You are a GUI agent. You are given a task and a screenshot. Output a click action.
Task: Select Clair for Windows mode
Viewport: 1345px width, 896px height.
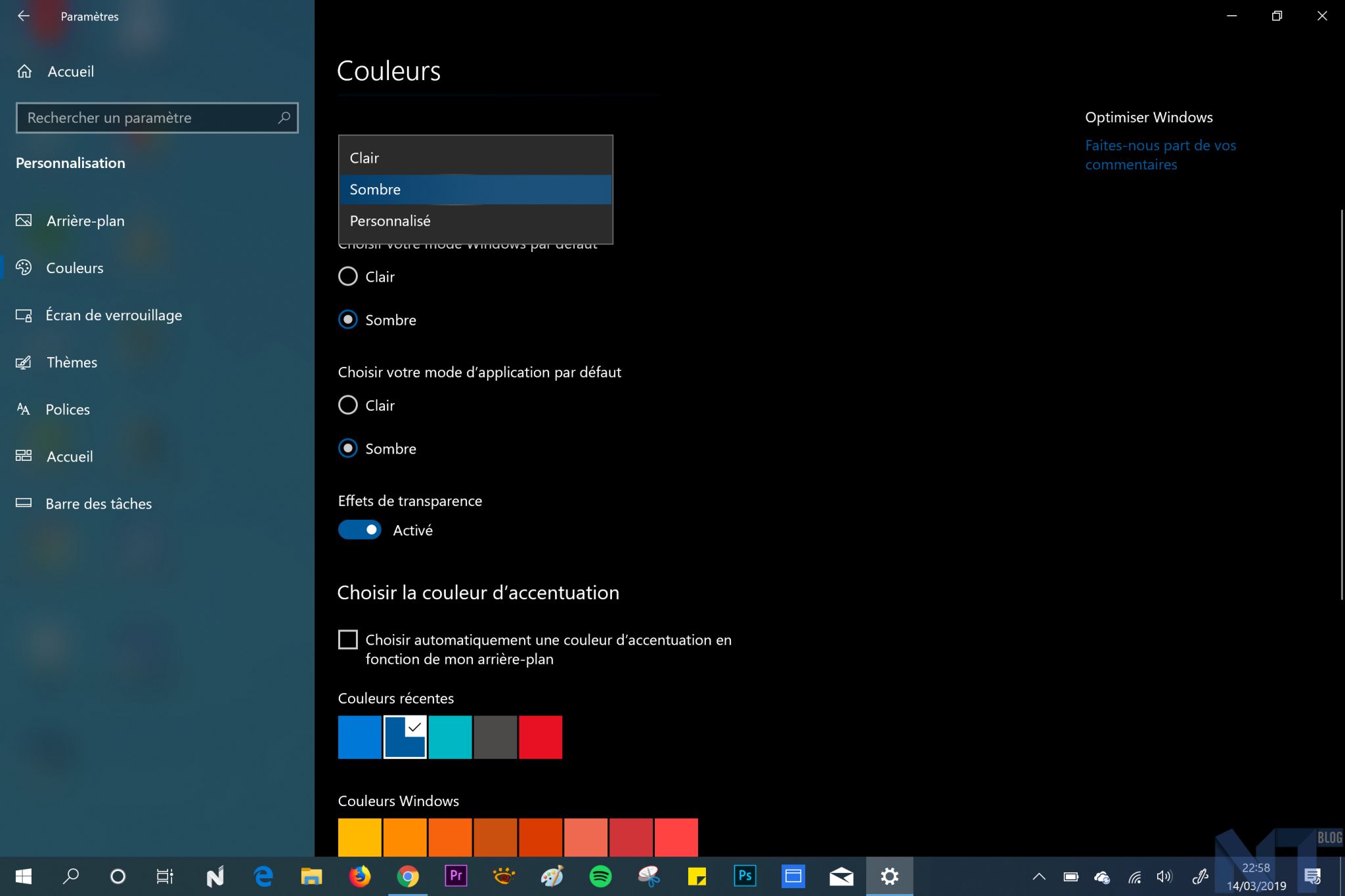(x=348, y=276)
